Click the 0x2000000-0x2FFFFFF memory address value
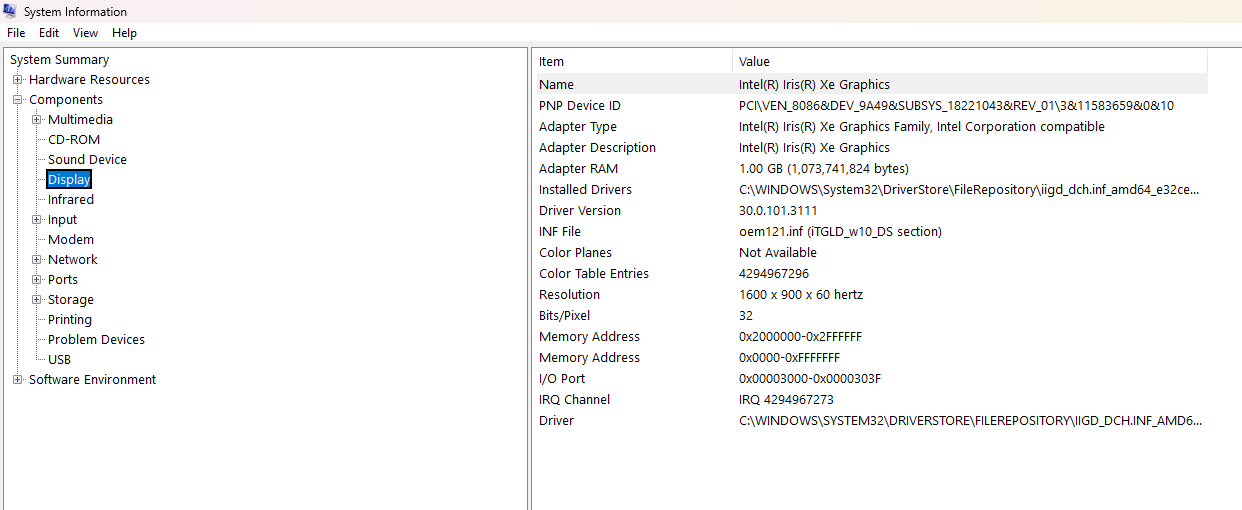 800,337
